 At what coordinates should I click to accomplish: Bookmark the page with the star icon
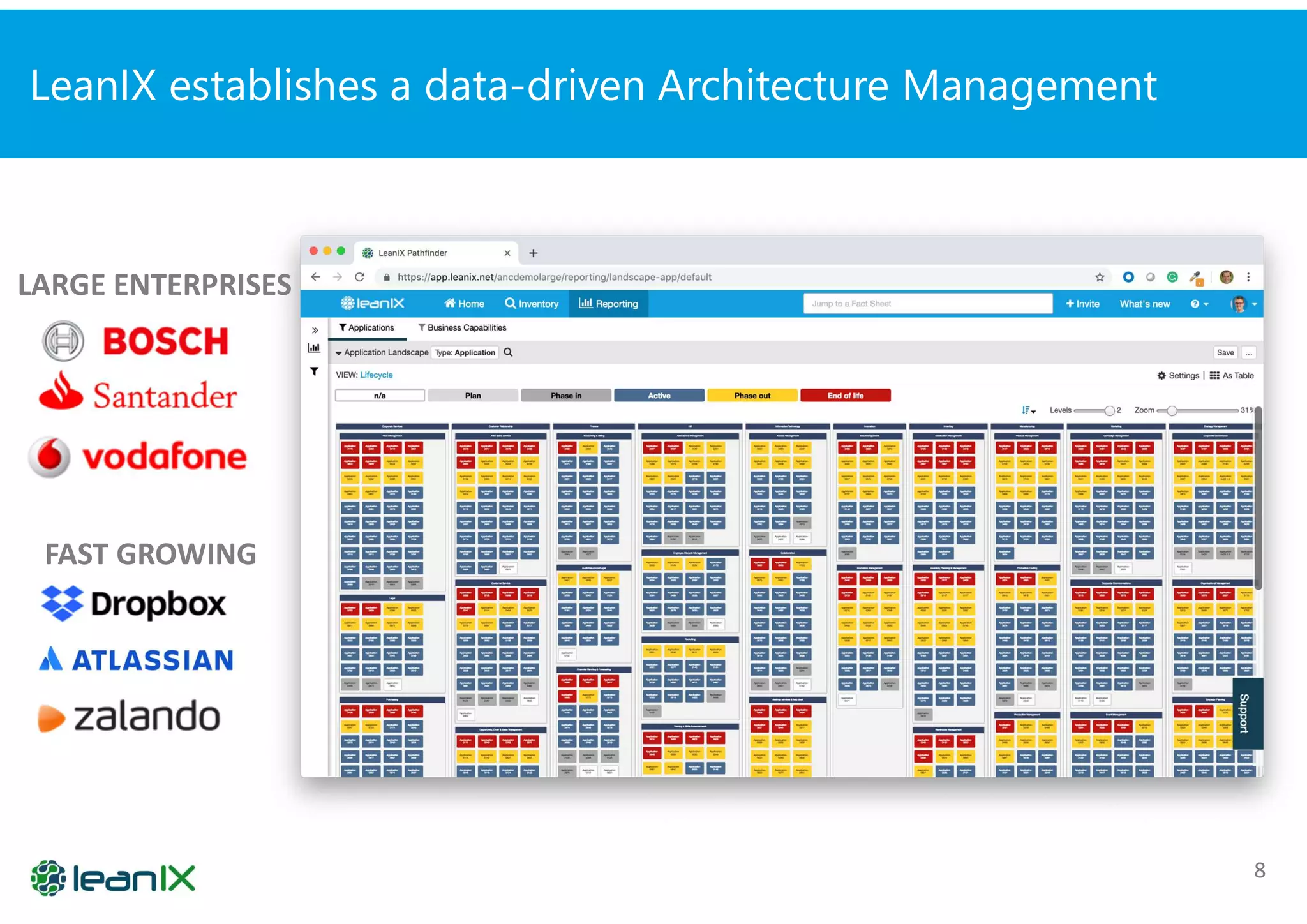point(1100,277)
